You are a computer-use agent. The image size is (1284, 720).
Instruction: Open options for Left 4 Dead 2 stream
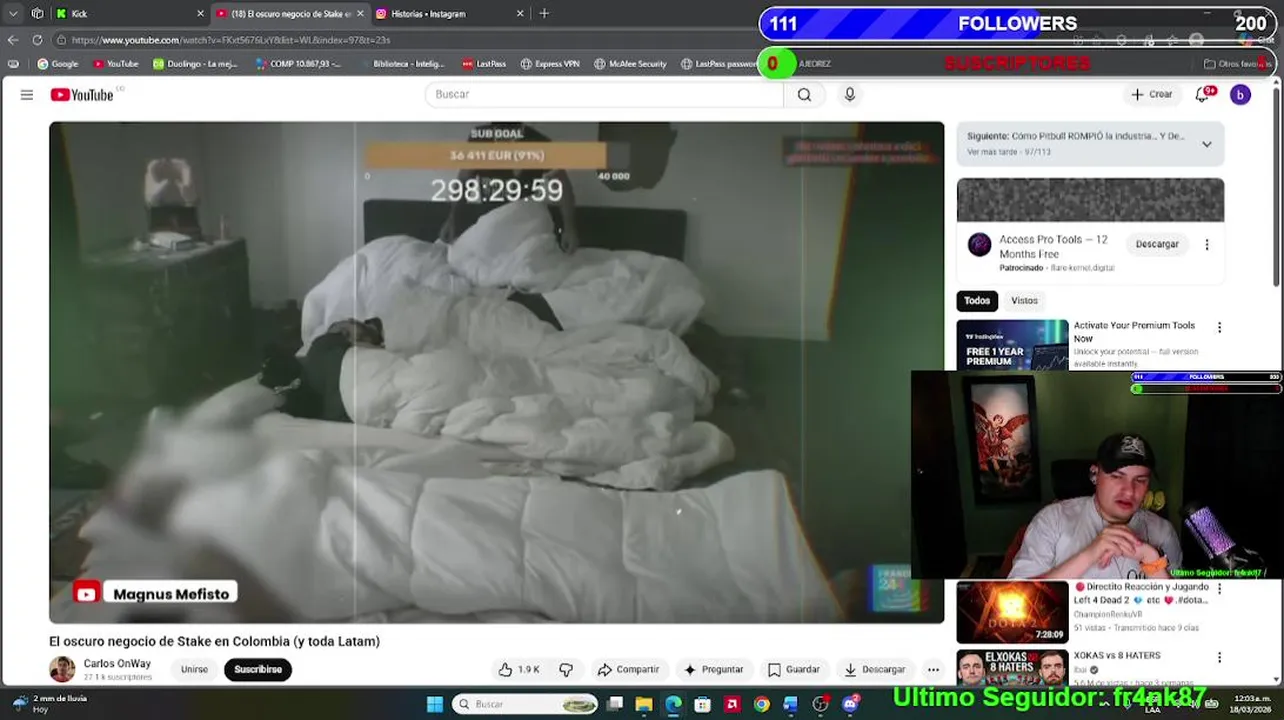[1219, 589]
